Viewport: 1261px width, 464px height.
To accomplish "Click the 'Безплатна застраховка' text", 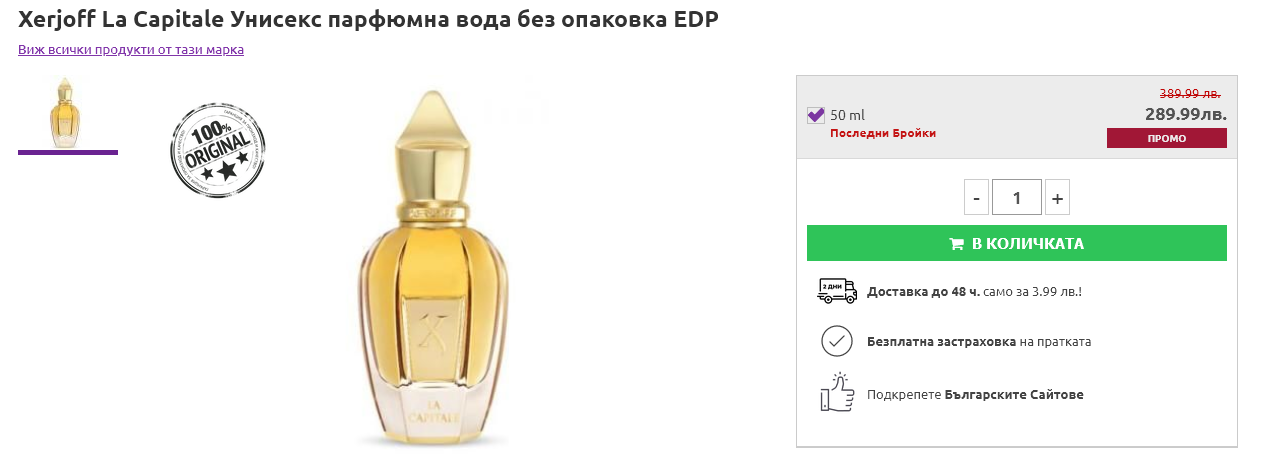I will (x=941, y=341).
